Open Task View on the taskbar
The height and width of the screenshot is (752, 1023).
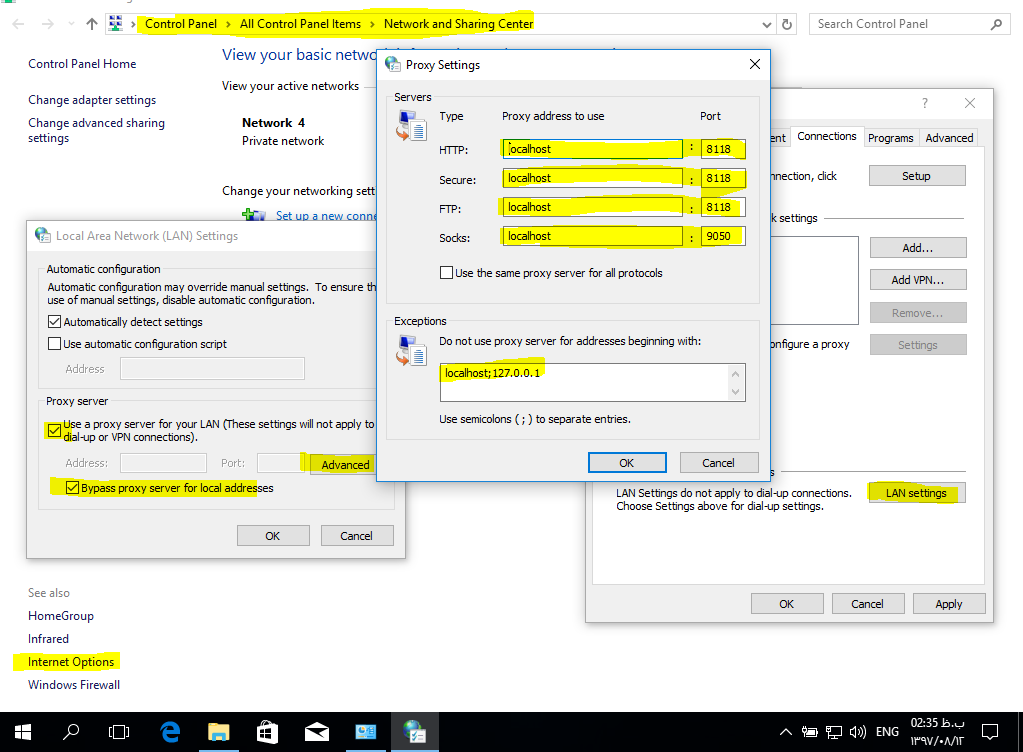click(x=119, y=732)
